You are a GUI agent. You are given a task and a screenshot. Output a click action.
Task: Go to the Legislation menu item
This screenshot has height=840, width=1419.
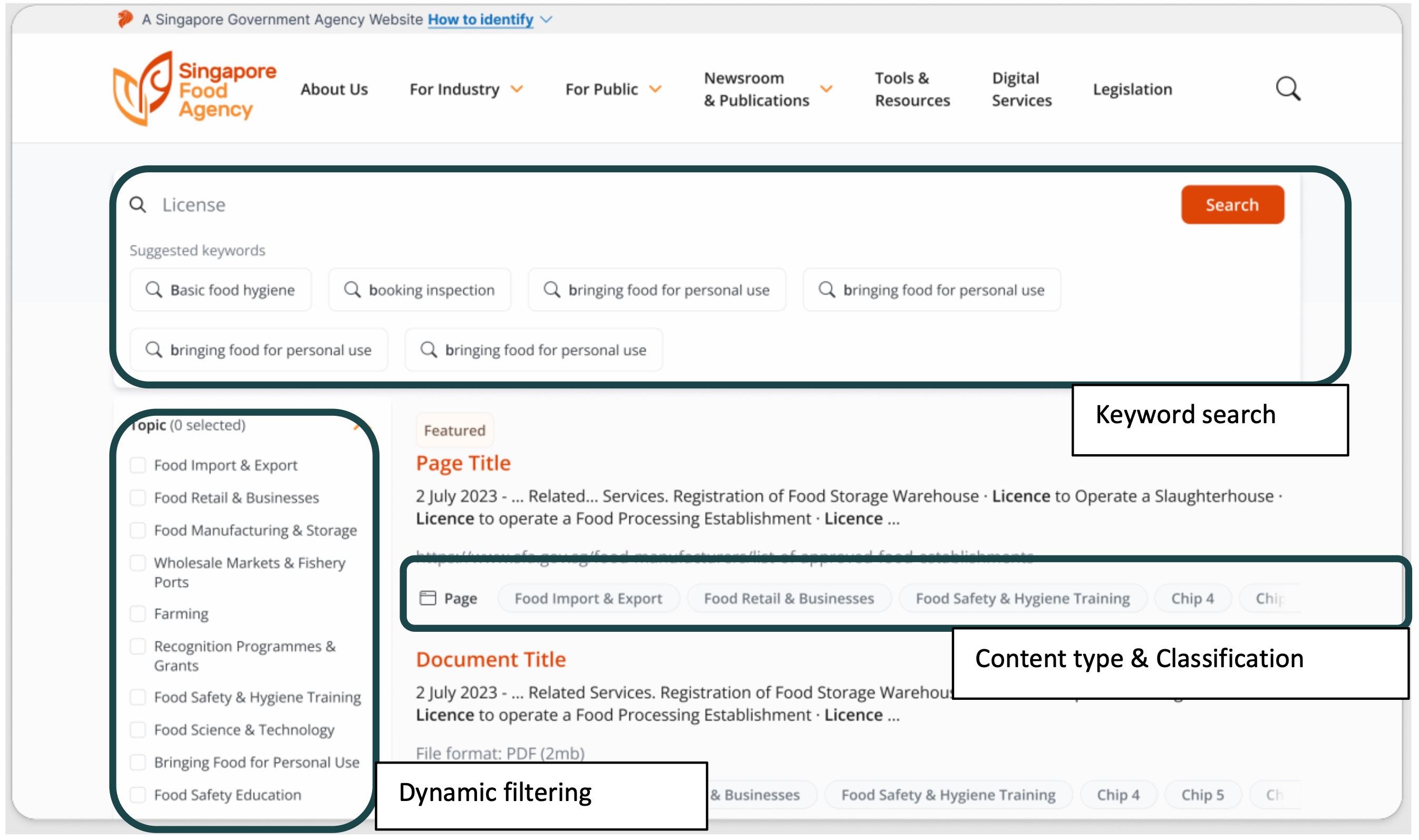point(1132,90)
